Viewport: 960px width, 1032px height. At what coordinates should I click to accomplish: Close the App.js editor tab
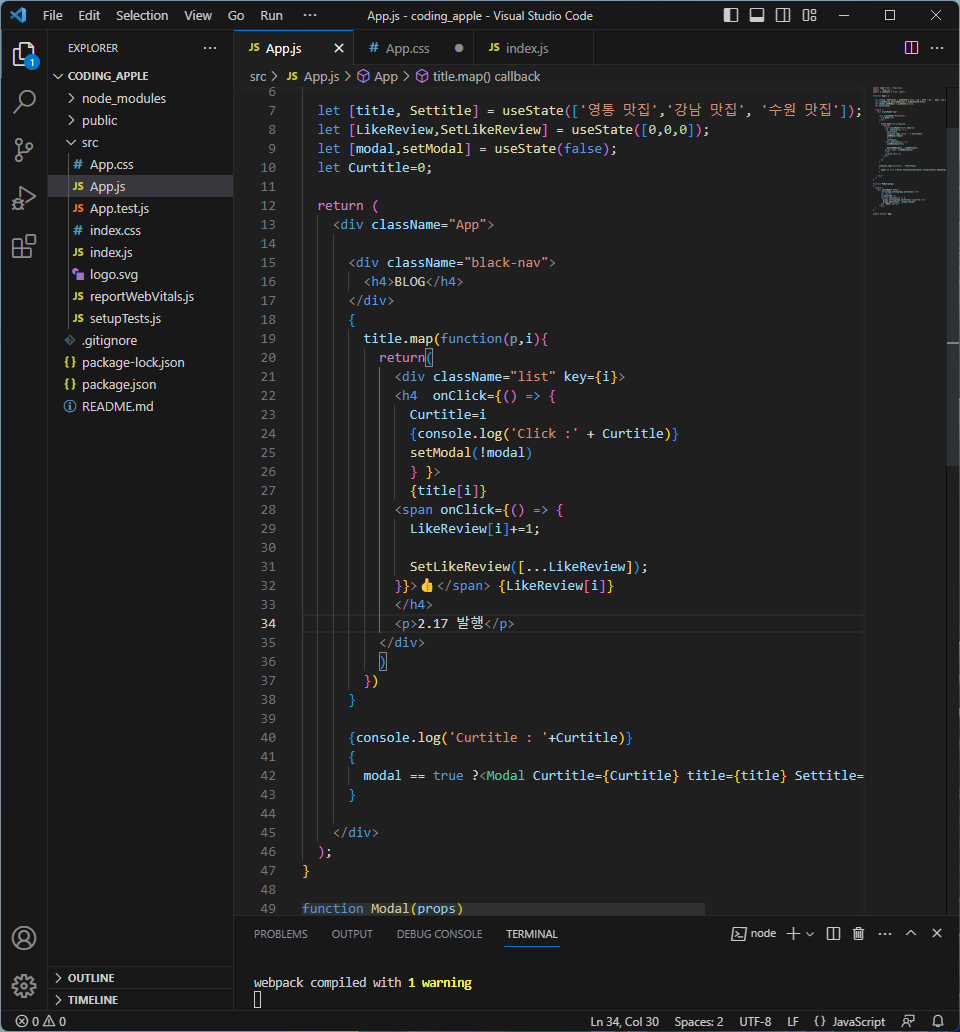339,48
